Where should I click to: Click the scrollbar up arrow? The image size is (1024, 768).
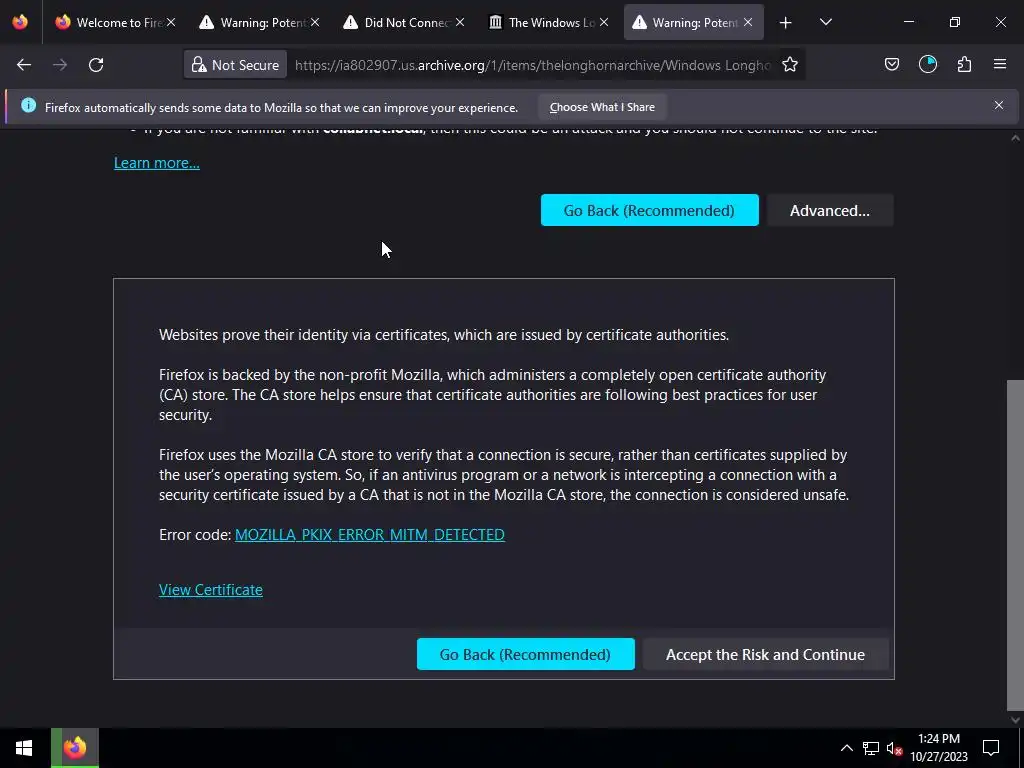click(x=1015, y=138)
